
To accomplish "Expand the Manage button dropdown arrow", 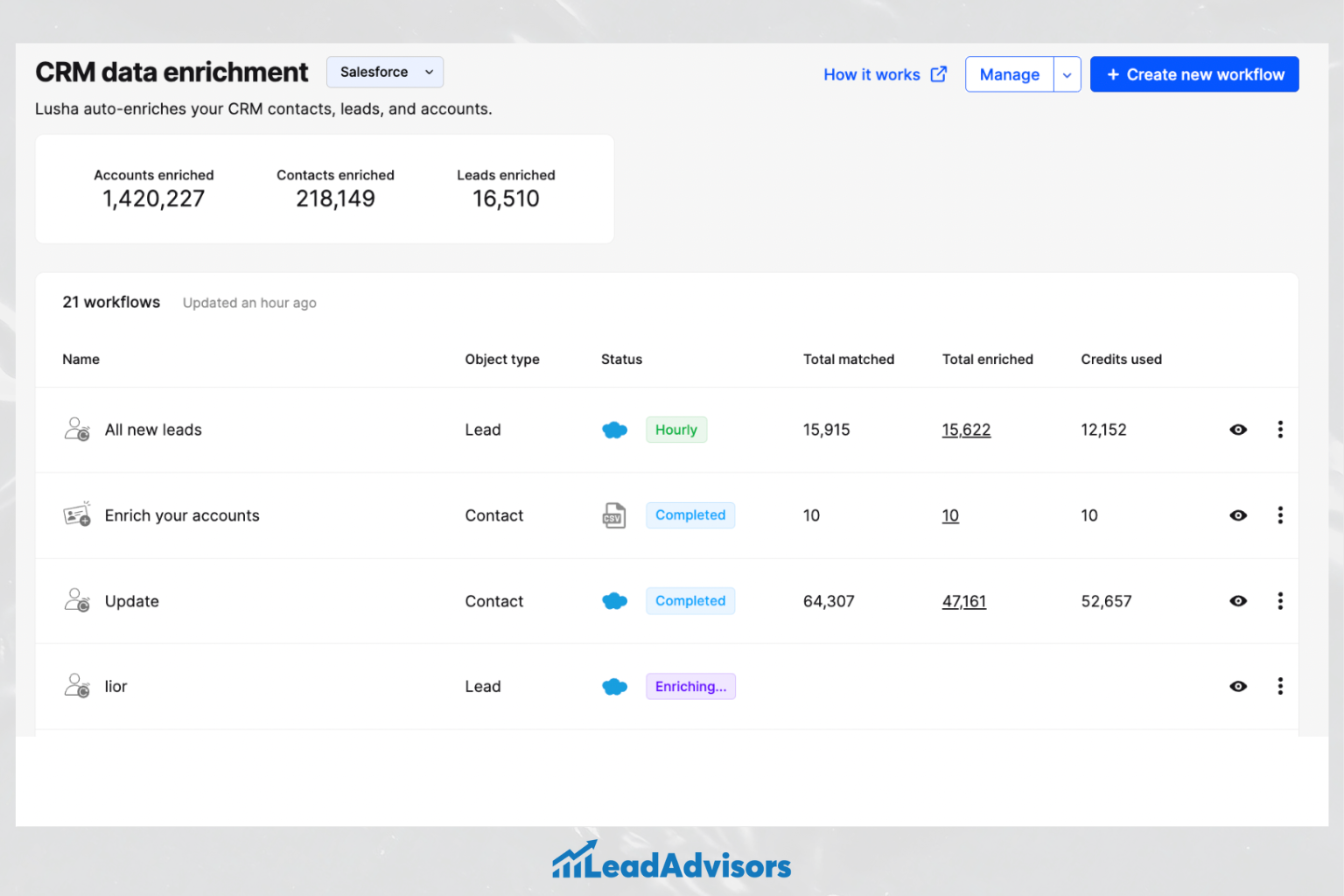I will click(x=1067, y=75).
